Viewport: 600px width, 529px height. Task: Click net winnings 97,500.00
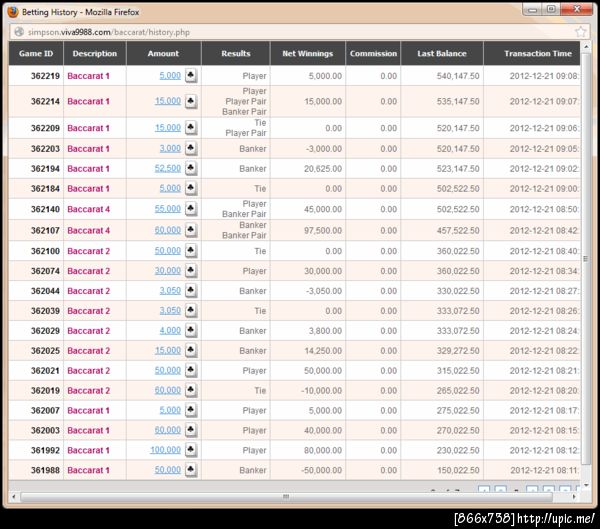(x=323, y=230)
